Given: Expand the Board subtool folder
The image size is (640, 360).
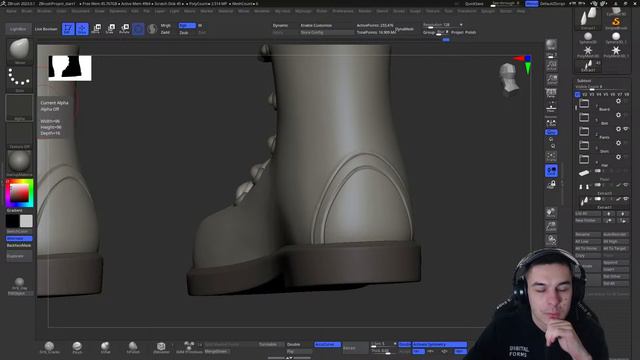Looking at the screenshot, I should point(584,104).
